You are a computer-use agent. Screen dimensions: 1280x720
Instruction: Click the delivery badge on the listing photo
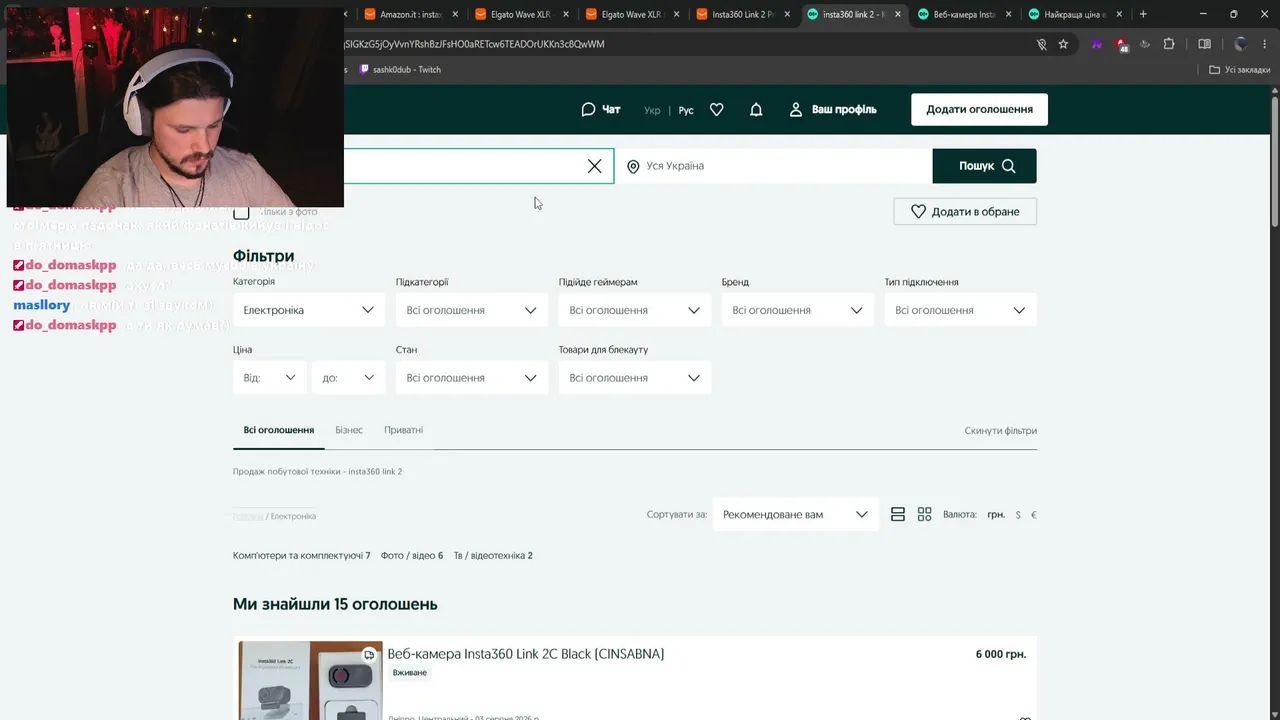(x=369, y=655)
